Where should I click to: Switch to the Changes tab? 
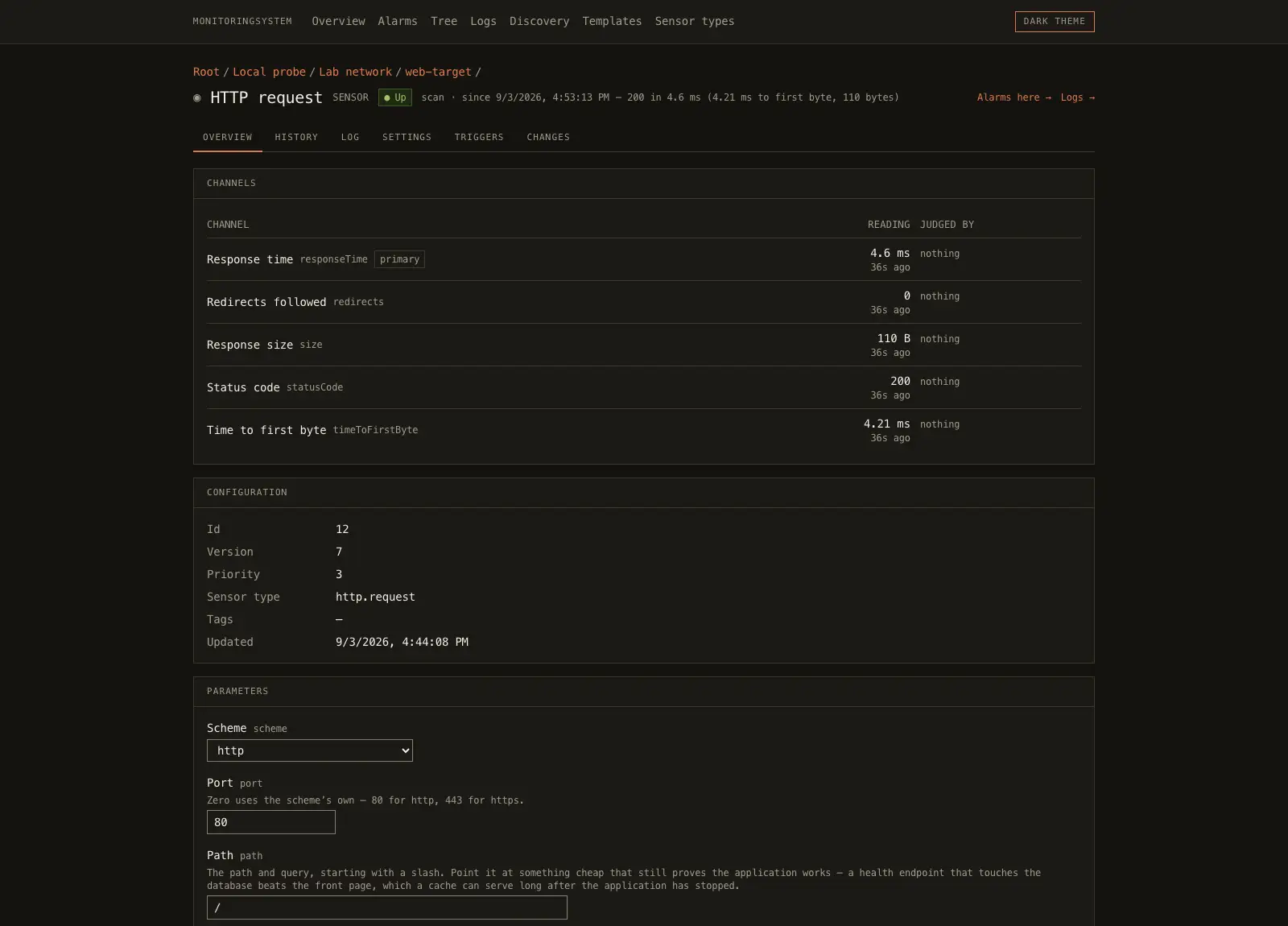tap(548, 137)
